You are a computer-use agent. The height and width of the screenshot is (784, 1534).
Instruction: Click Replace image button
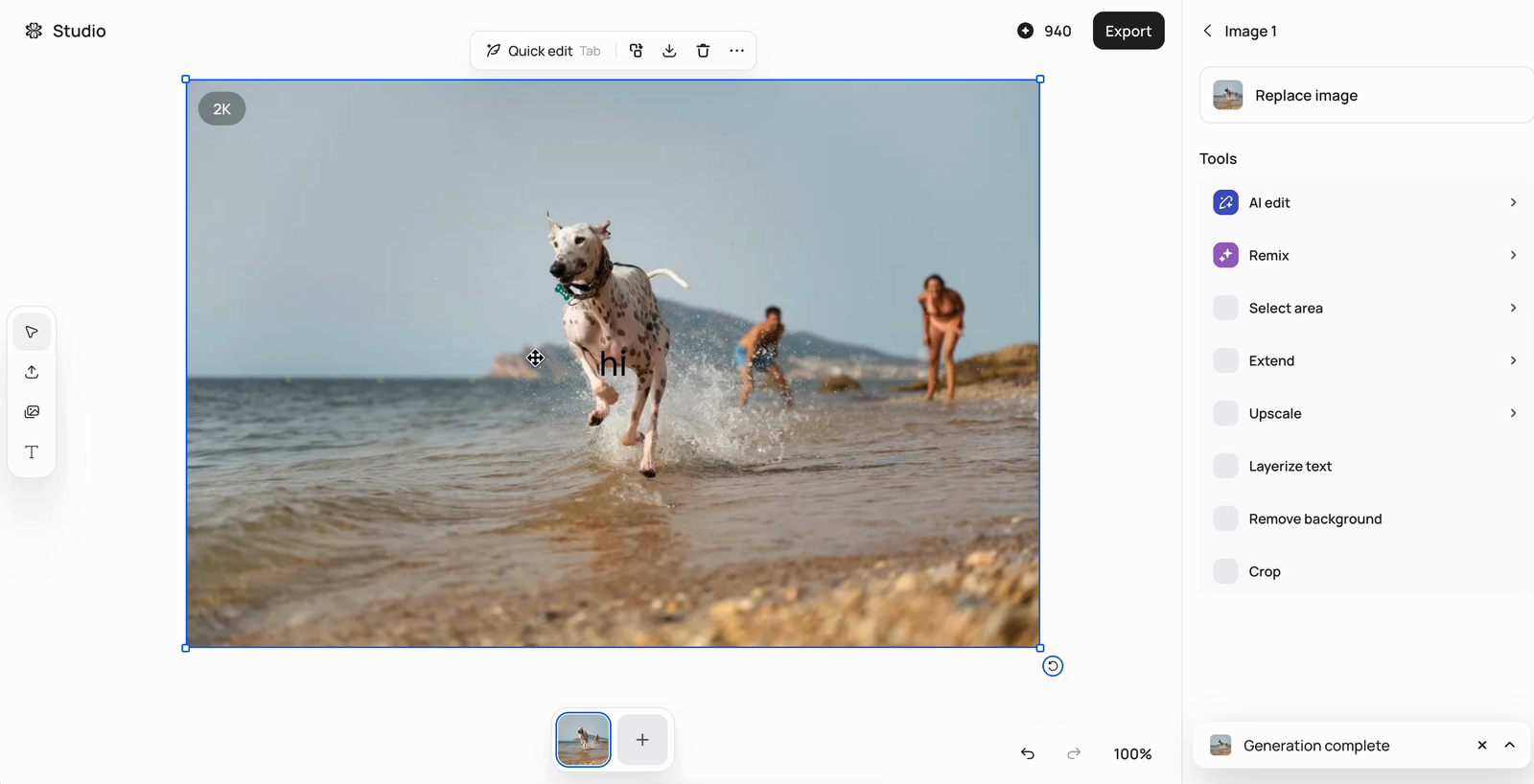1366,95
